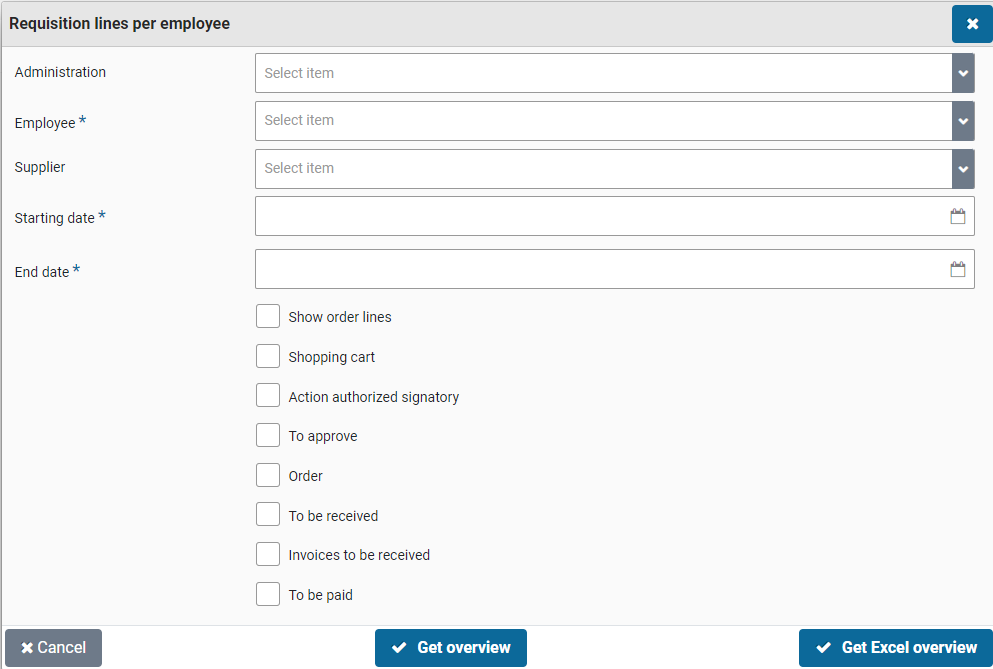
Task: Expand the Employee dropdown arrow
Action: (963, 121)
